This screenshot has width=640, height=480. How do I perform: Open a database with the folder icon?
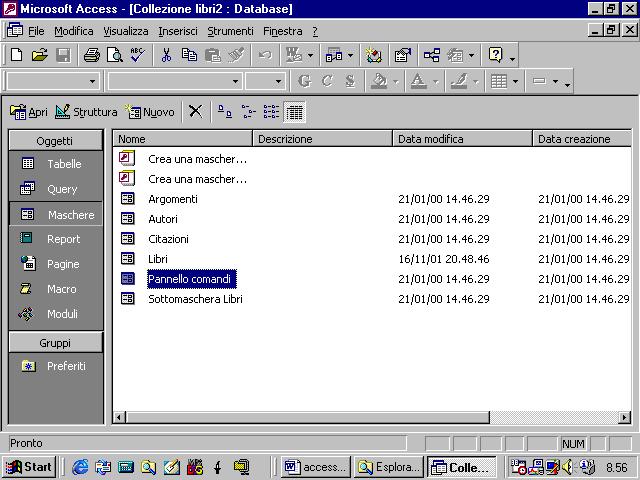coord(40,55)
